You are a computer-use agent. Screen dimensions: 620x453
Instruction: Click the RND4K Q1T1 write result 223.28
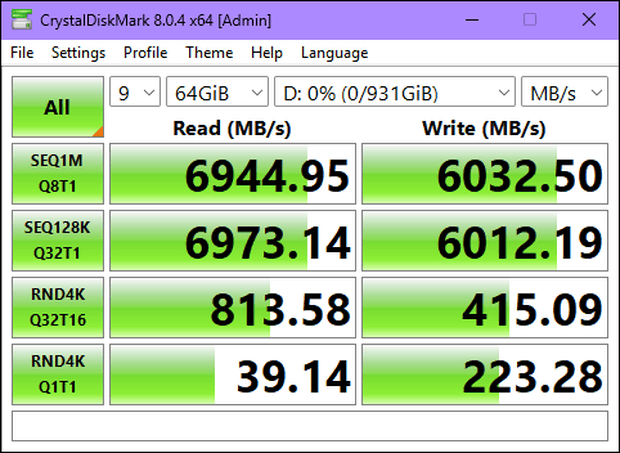pyautogui.click(x=485, y=374)
